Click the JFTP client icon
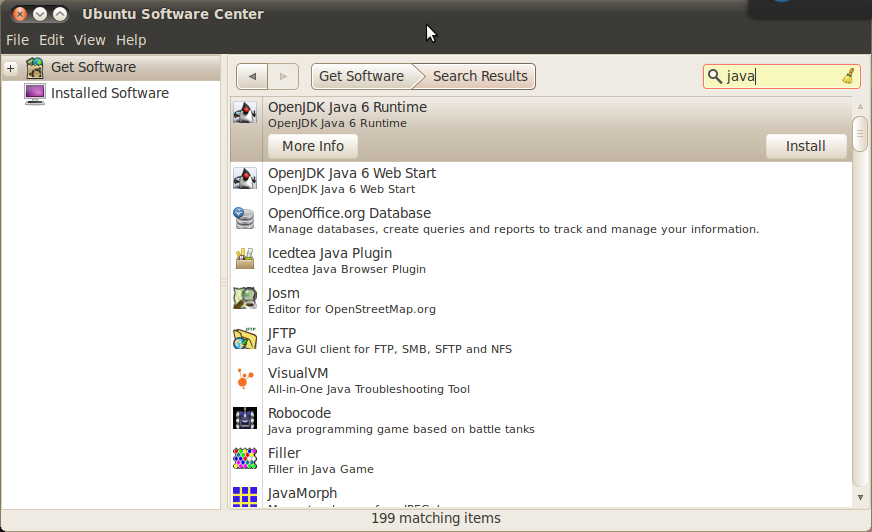Viewport: 872px width, 532px height. coord(245,339)
